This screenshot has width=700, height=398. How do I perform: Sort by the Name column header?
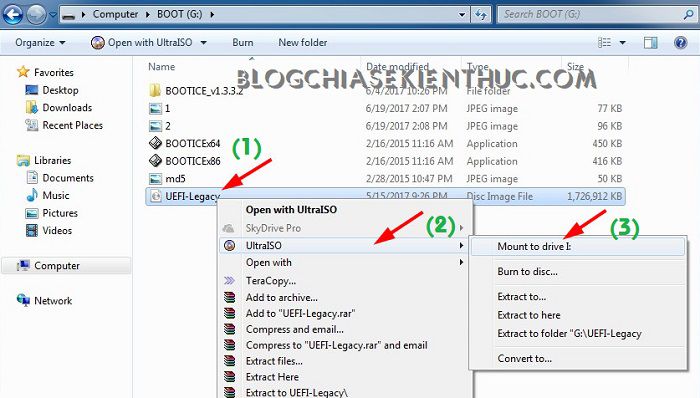point(162,67)
